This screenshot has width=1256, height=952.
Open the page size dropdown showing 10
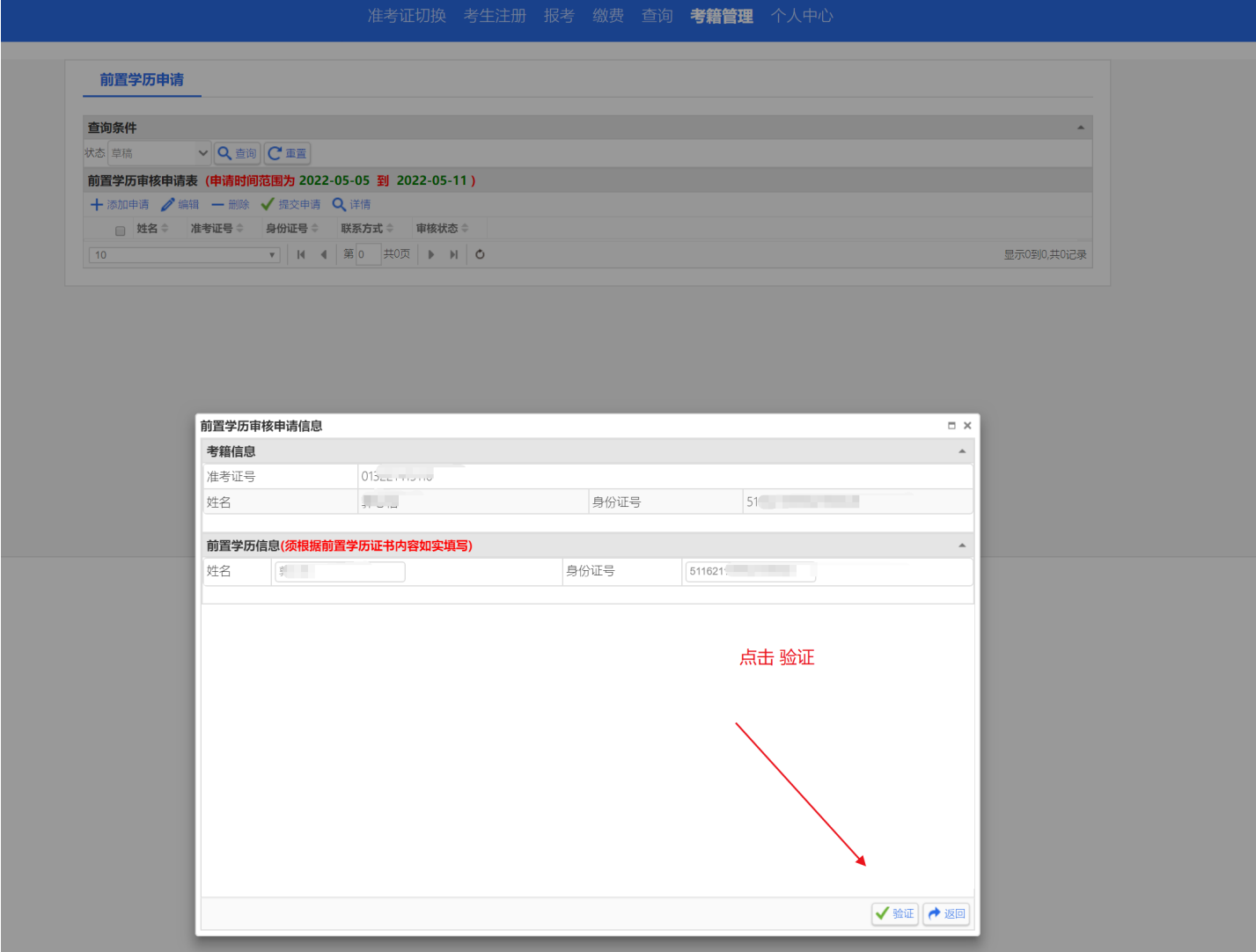click(x=184, y=255)
